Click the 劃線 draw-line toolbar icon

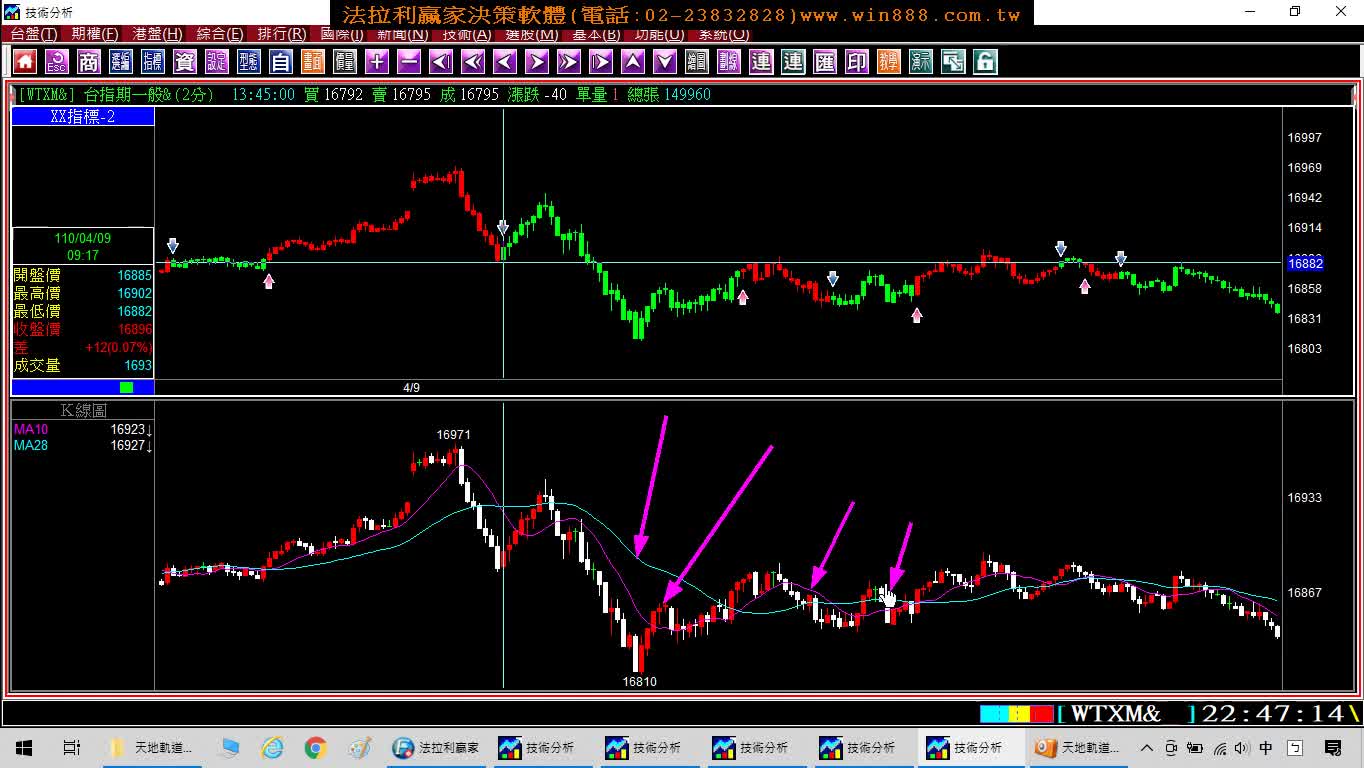[x=729, y=62]
